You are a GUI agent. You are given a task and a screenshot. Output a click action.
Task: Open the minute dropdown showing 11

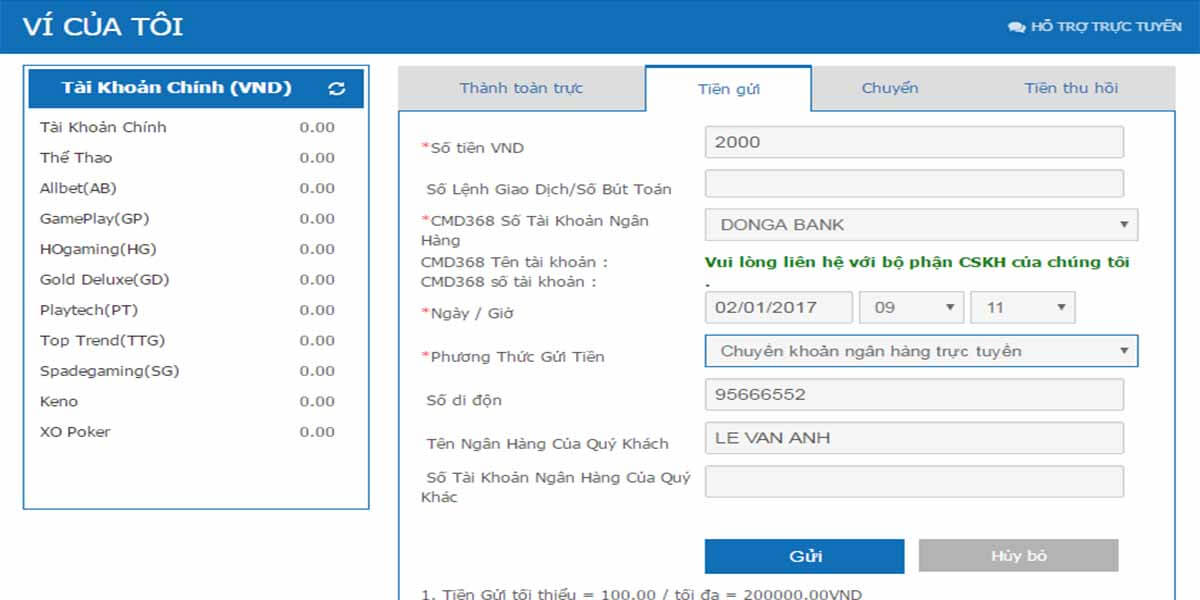[1022, 307]
